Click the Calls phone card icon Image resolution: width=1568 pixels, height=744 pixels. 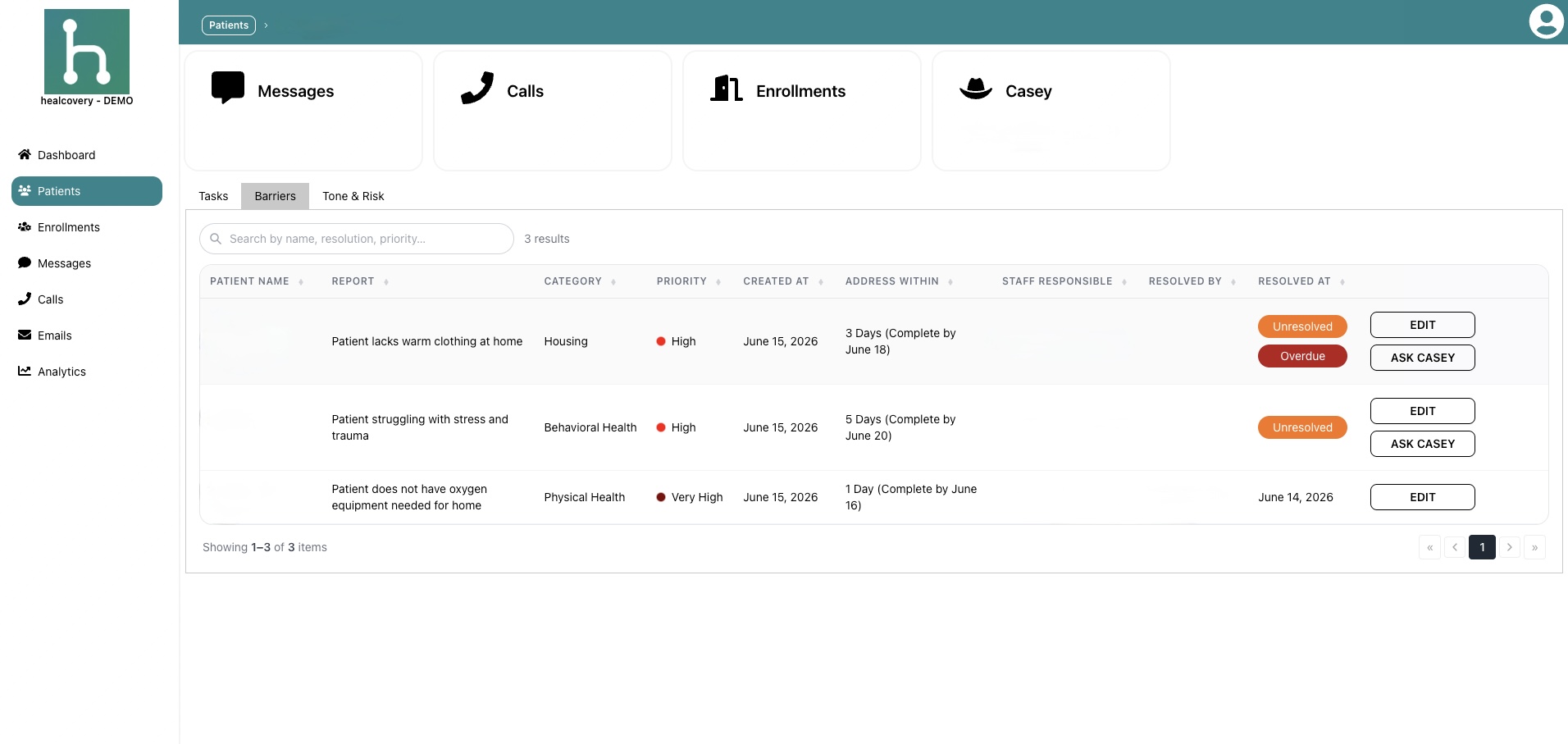click(477, 88)
